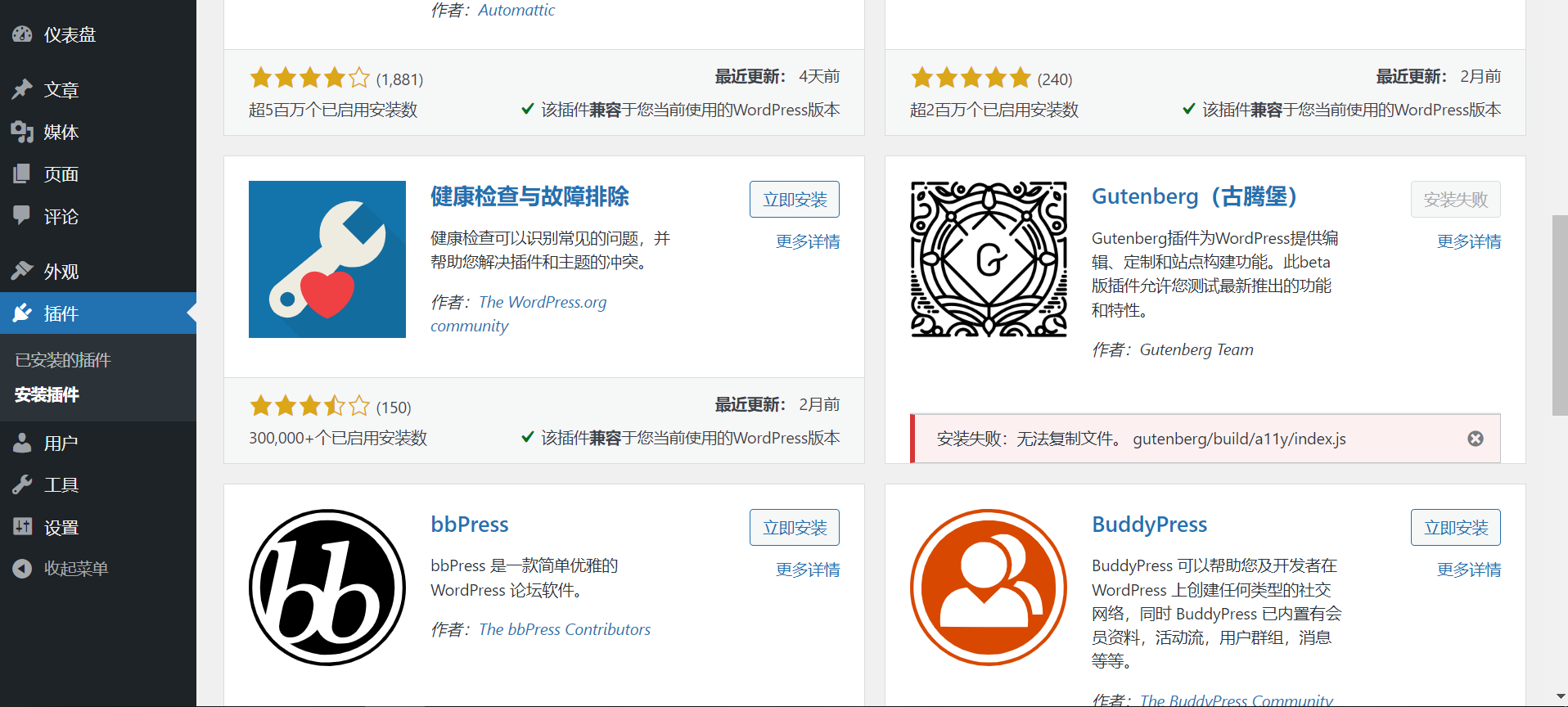
Task: Click the plug icon beside 插件
Action: click(22, 313)
